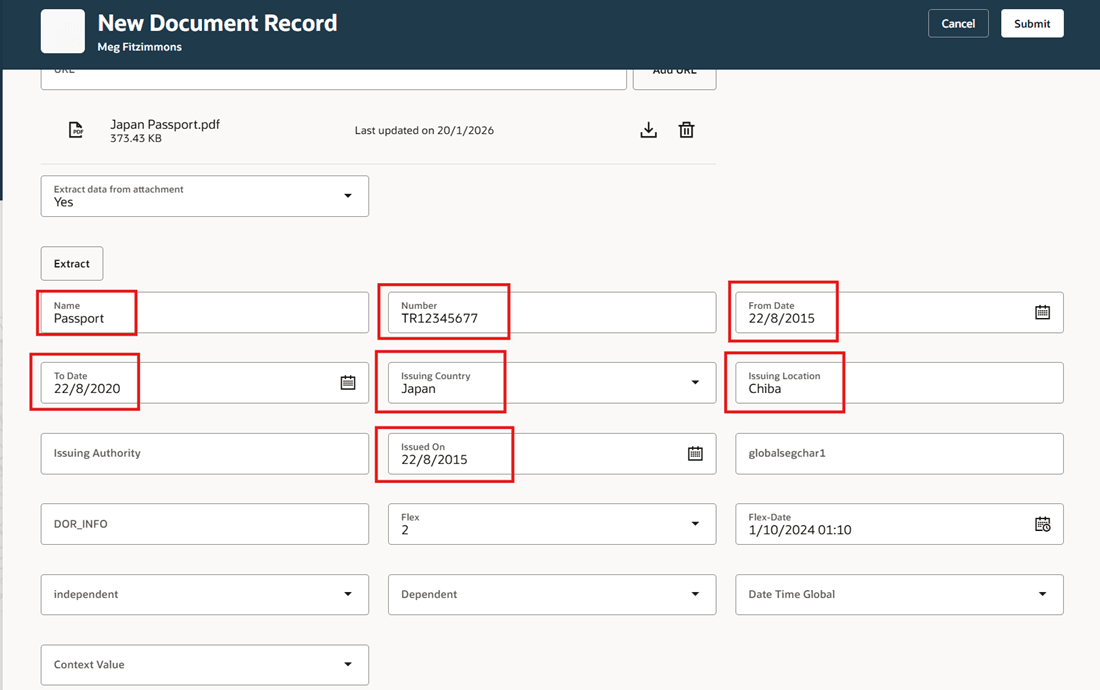Viewport: 1100px width, 690px height.
Task: Click the DOR_INFO field
Action: [204, 524]
